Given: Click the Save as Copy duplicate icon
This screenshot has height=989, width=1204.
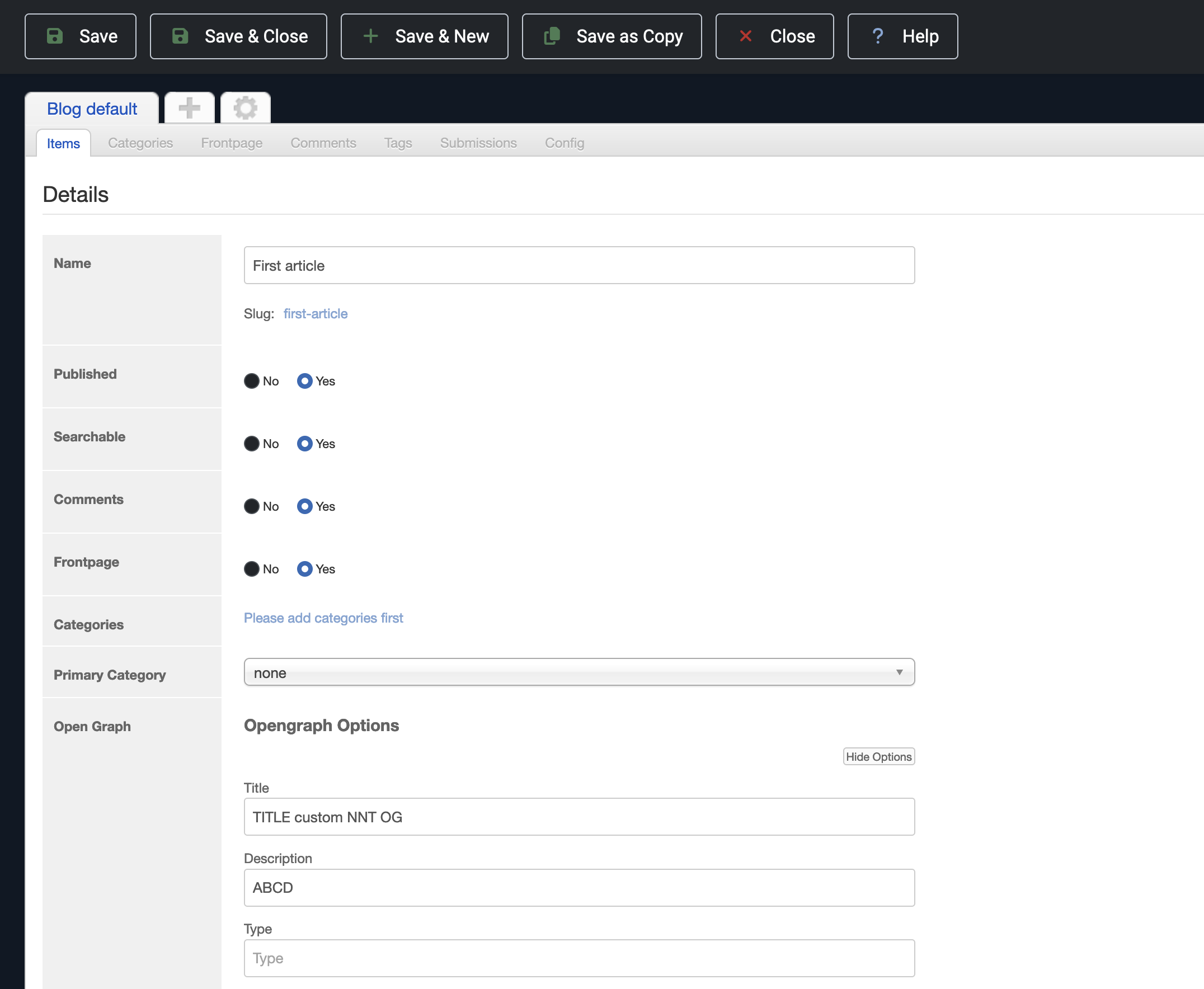Looking at the screenshot, I should 552,36.
